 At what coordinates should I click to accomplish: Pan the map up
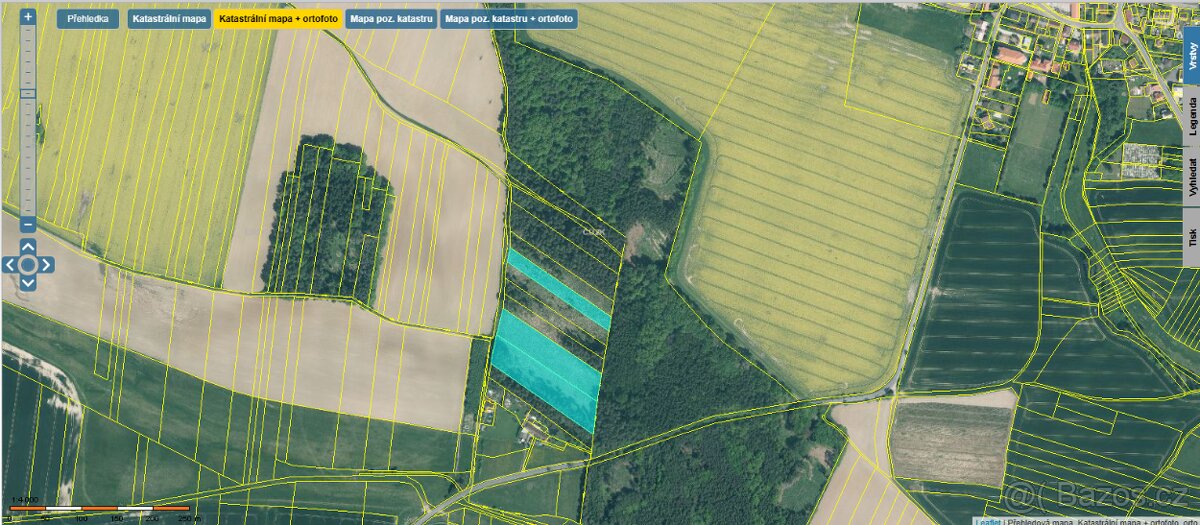pos(28,246)
